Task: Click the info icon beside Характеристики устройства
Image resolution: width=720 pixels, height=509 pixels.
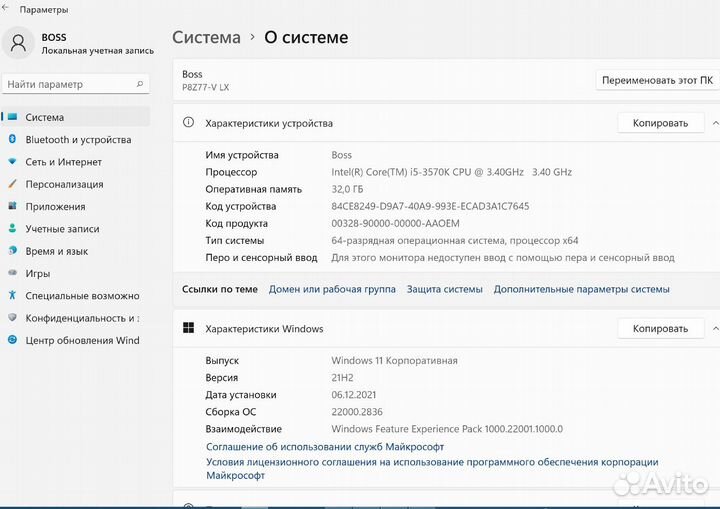Action: [188, 122]
